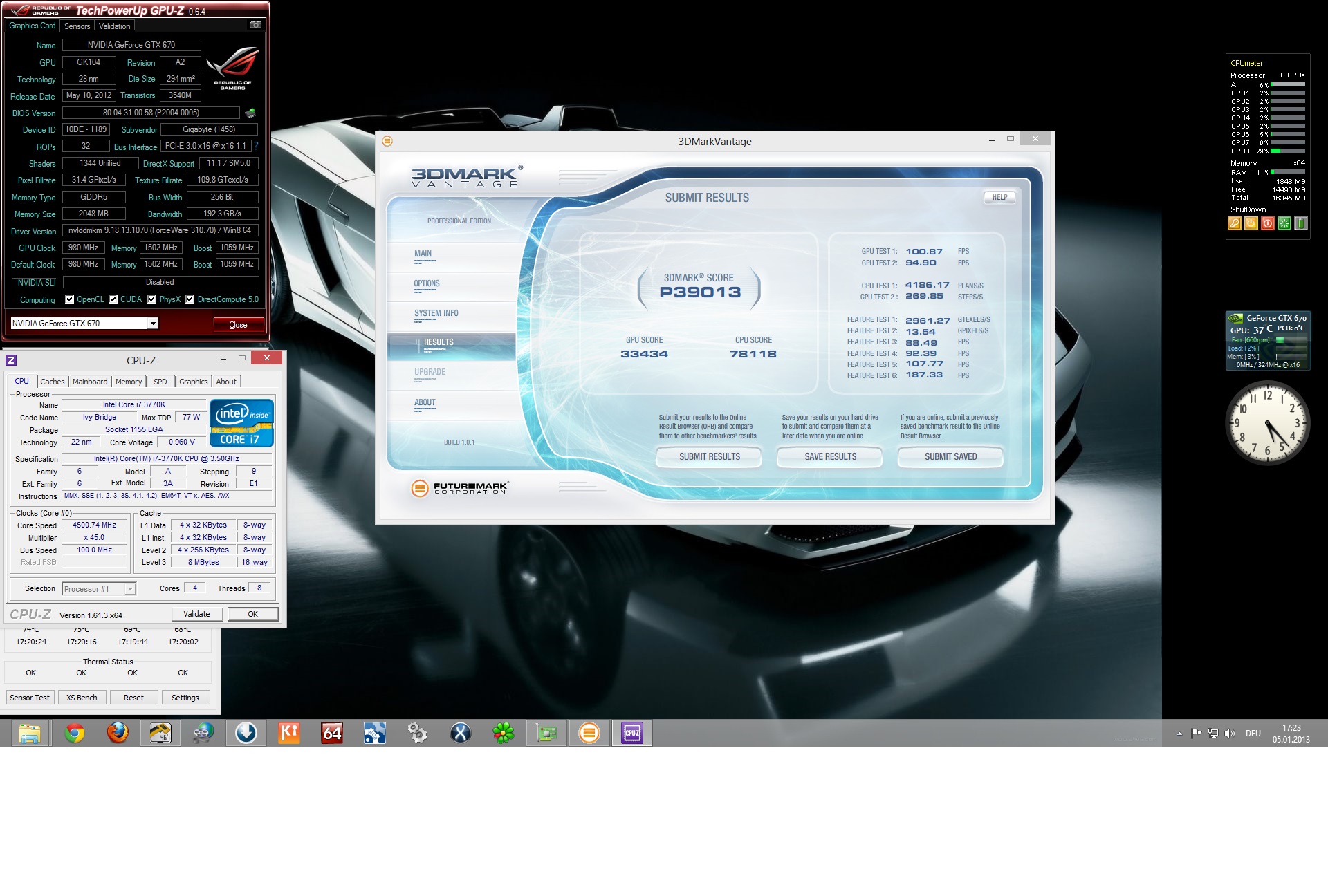1328x896 pixels.
Task: Select SYSTEM INFO in 3DMark sidebar
Action: [436, 313]
